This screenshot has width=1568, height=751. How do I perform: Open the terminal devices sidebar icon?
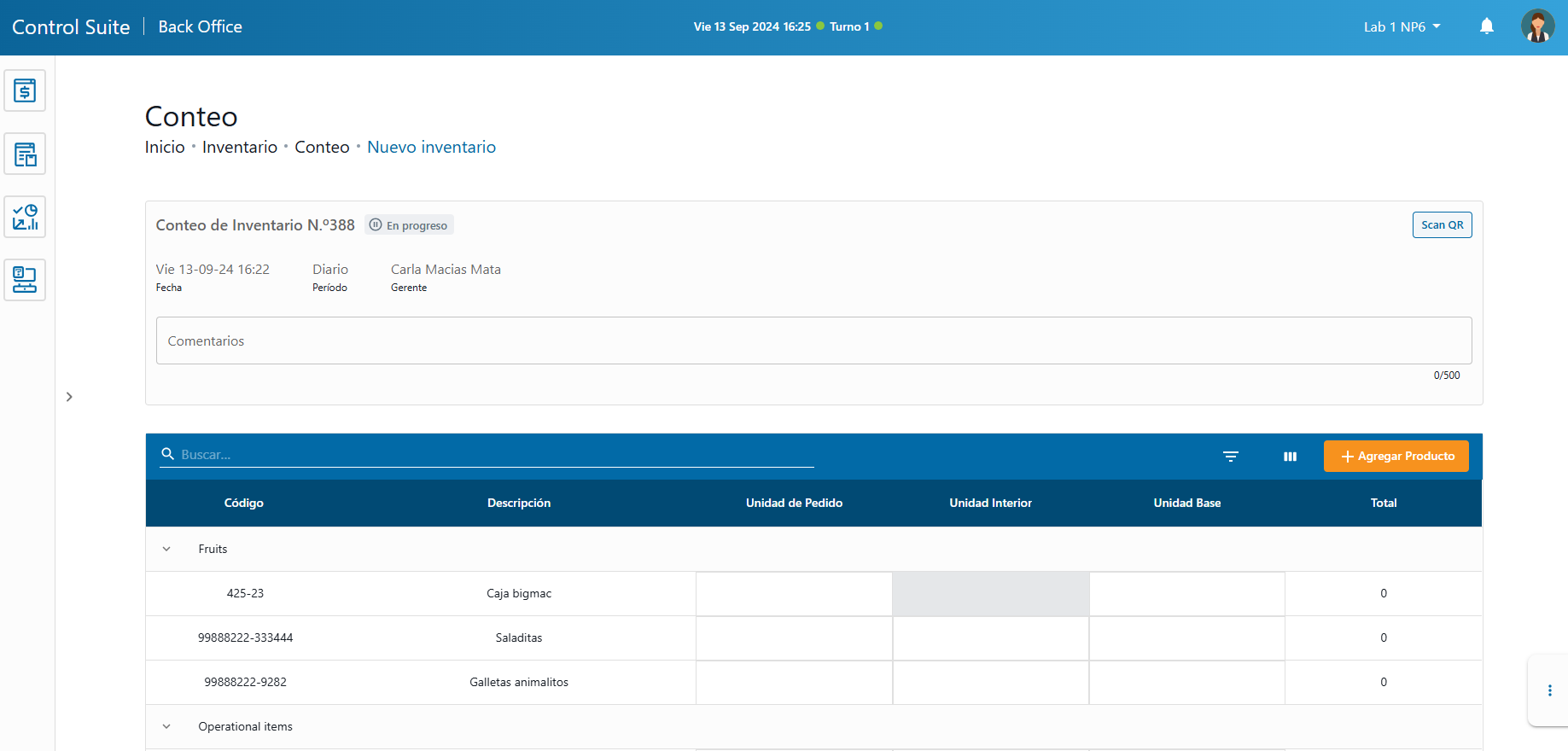click(25, 280)
